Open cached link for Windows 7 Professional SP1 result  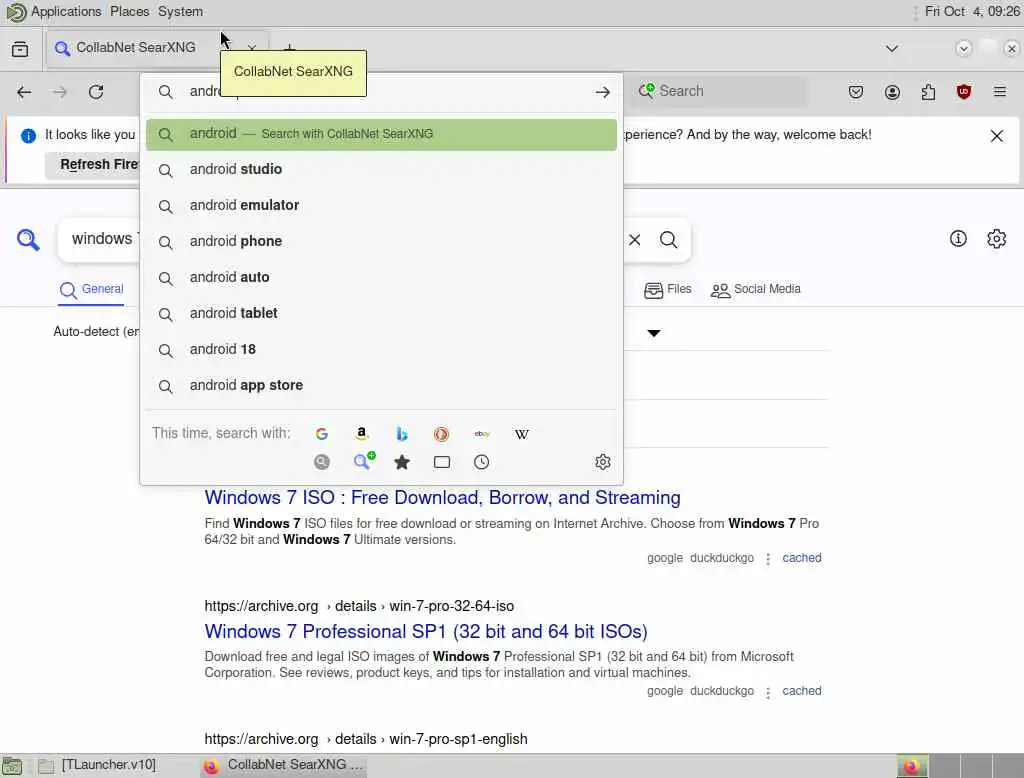pyautogui.click(x=801, y=691)
